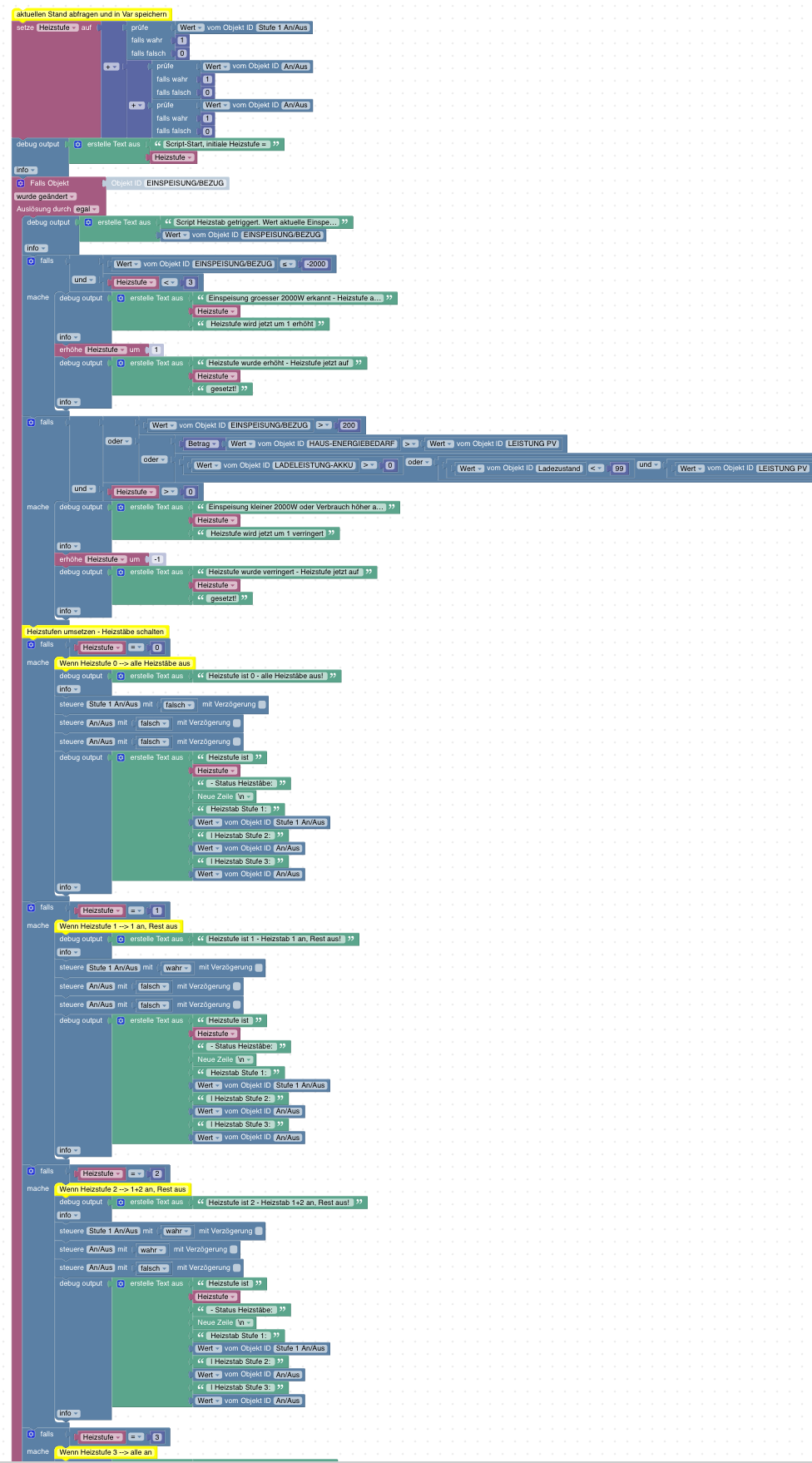Open gear of 'Script Heizstab getriggert' text block
Viewport: 812px width, 1463px height.
[x=88, y=222]
